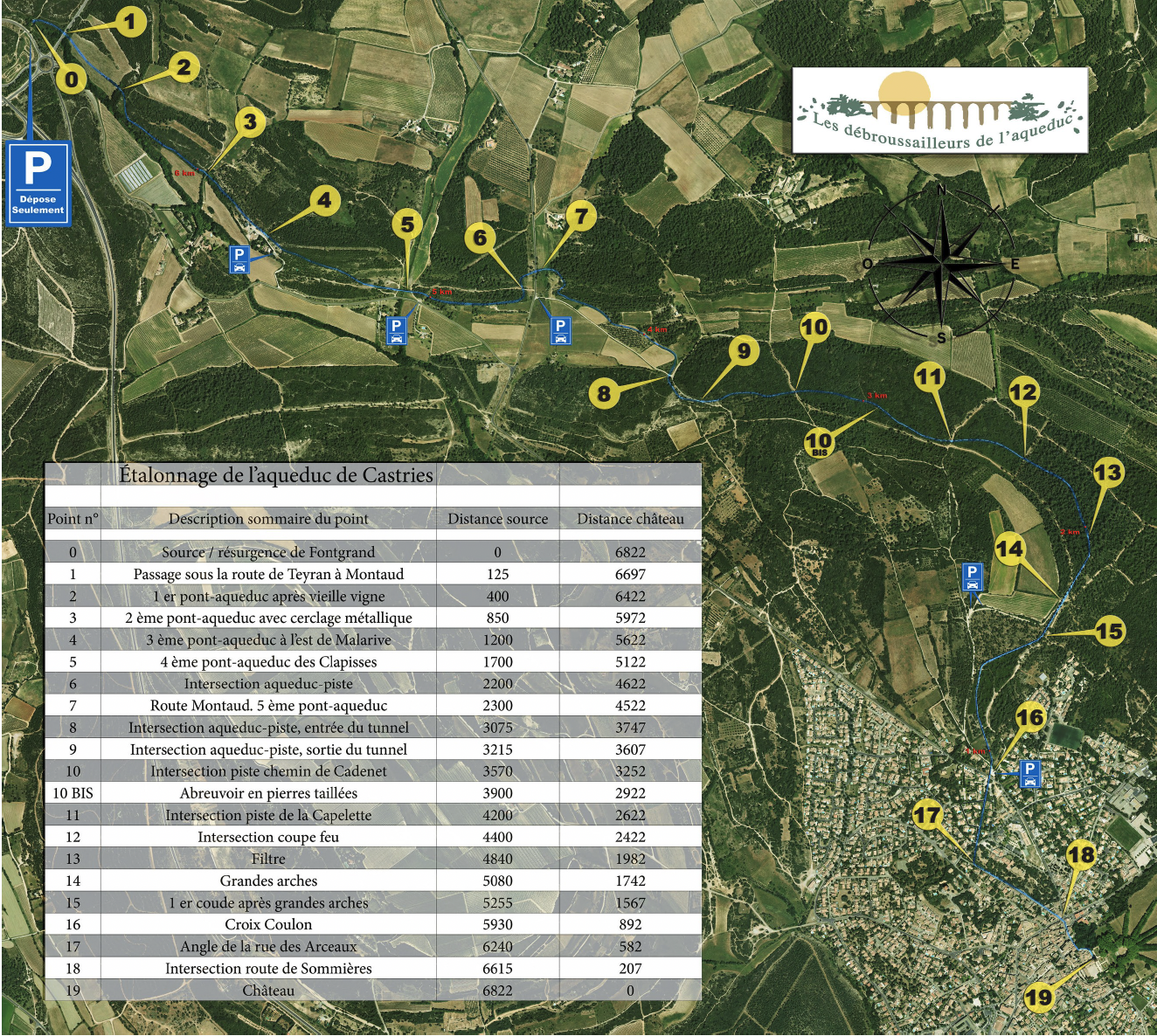Open the 'Les débroussailleurs de l'aqueduc' logo
Screen dimensions: 1157x1036
click(x=939, y=111)
